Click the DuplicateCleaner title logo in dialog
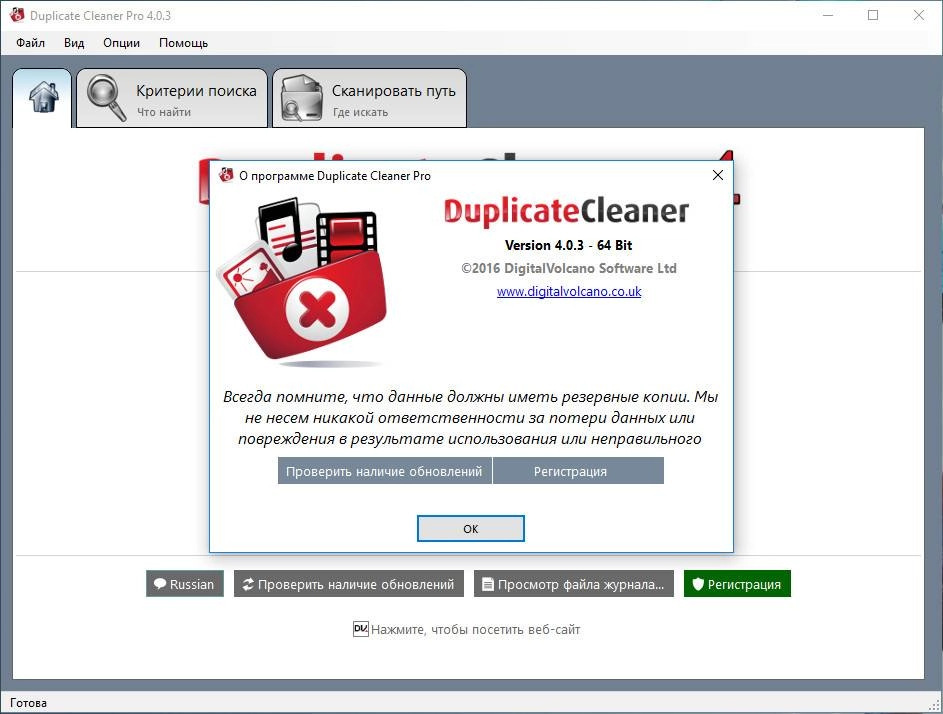 (x=567, y=211)
